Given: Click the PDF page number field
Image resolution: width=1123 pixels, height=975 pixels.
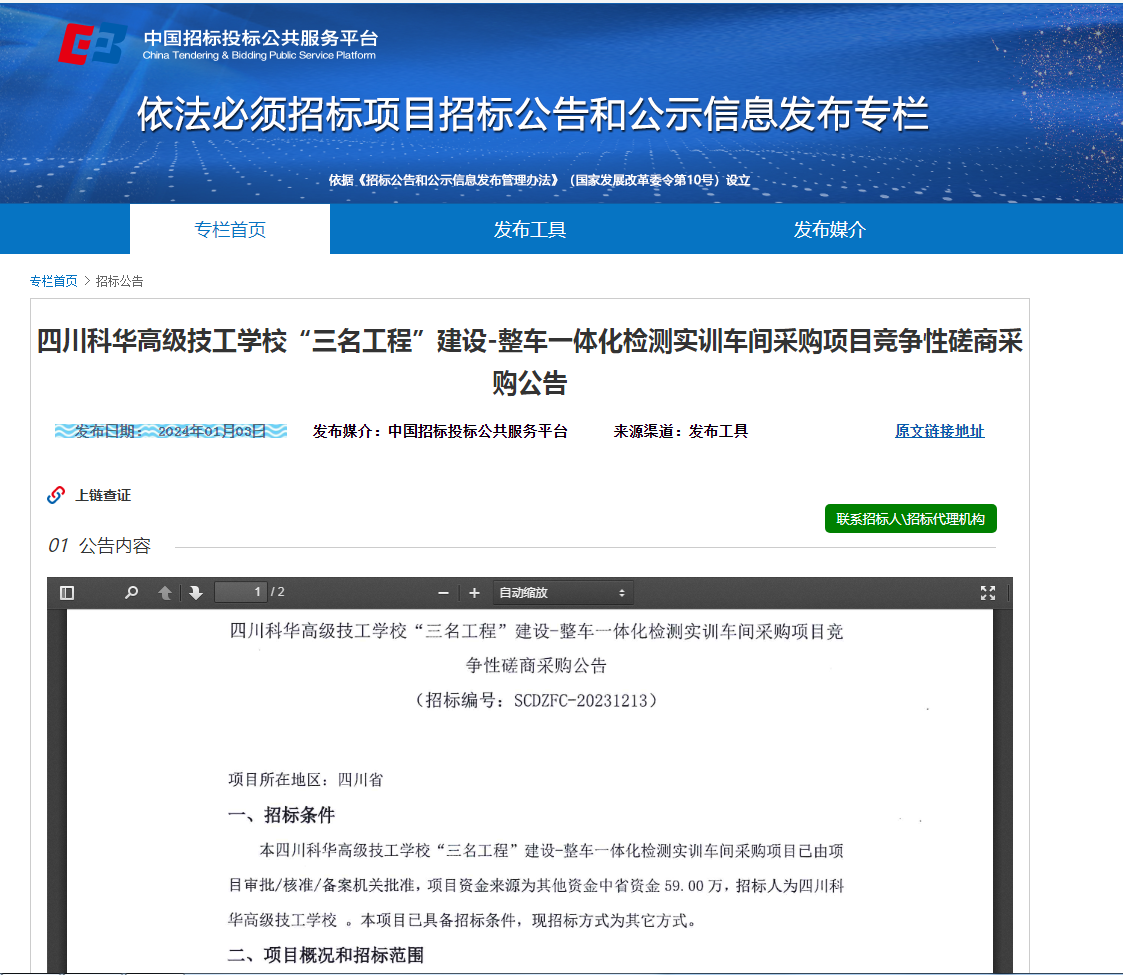Looking at the screenshot, I should pyautogui.click(x=241, y=592).
